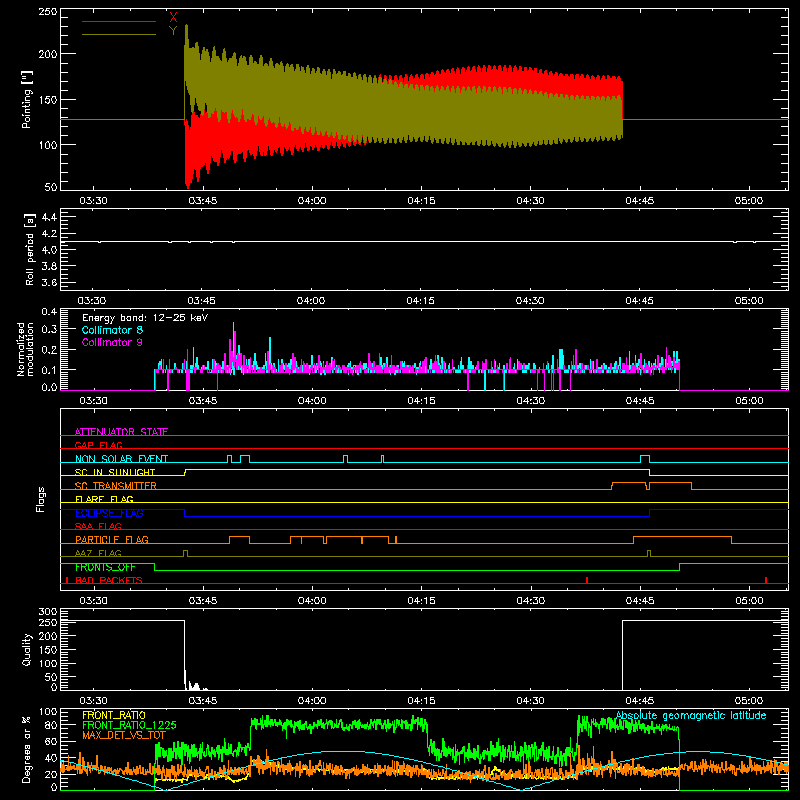
Task: Click the Normalized modulation axis title
Action: coord(25,349)
